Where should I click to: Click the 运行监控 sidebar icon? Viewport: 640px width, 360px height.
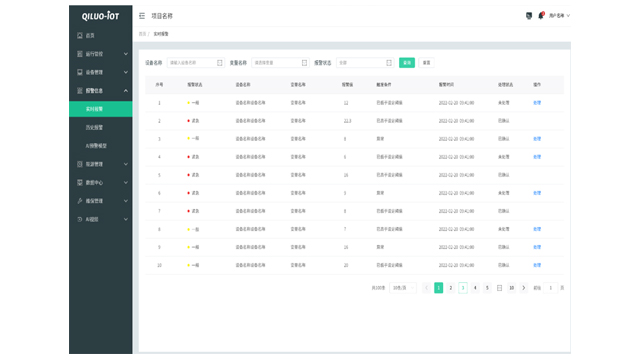80,54
